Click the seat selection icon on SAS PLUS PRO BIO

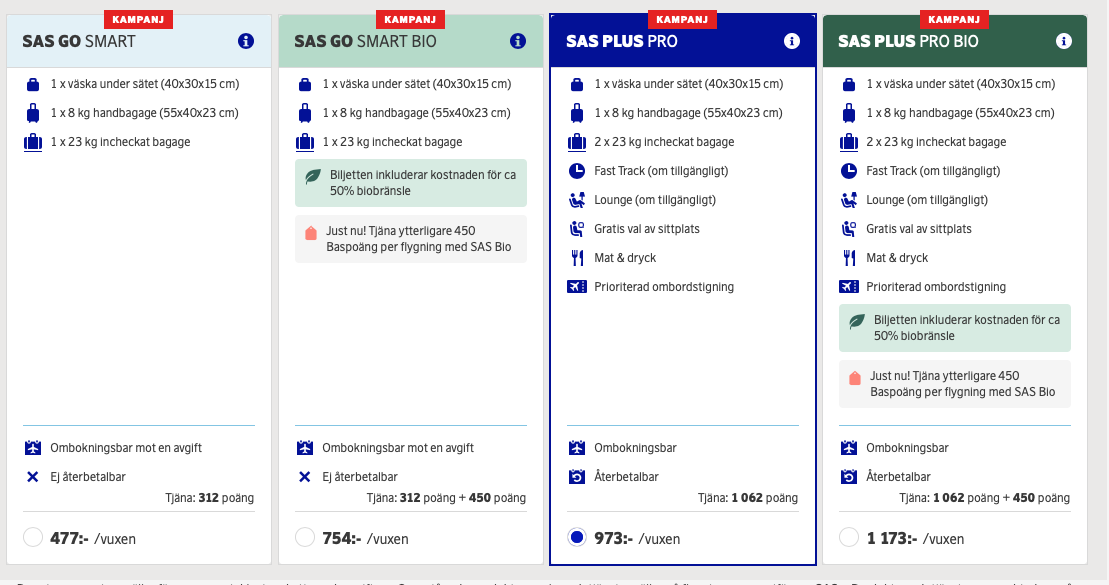[849, 228]
